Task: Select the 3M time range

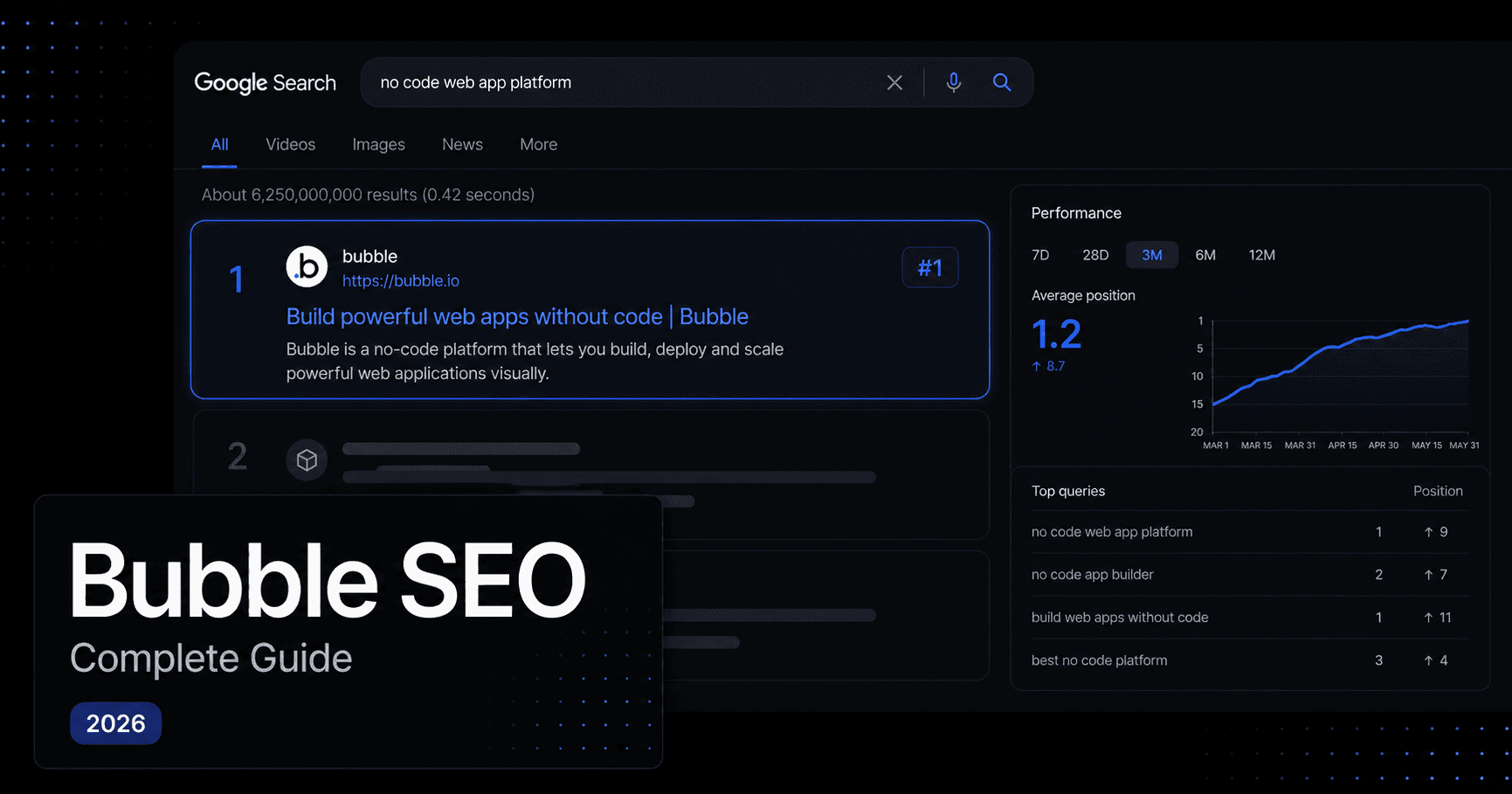Action: [x=1152, y=255]
